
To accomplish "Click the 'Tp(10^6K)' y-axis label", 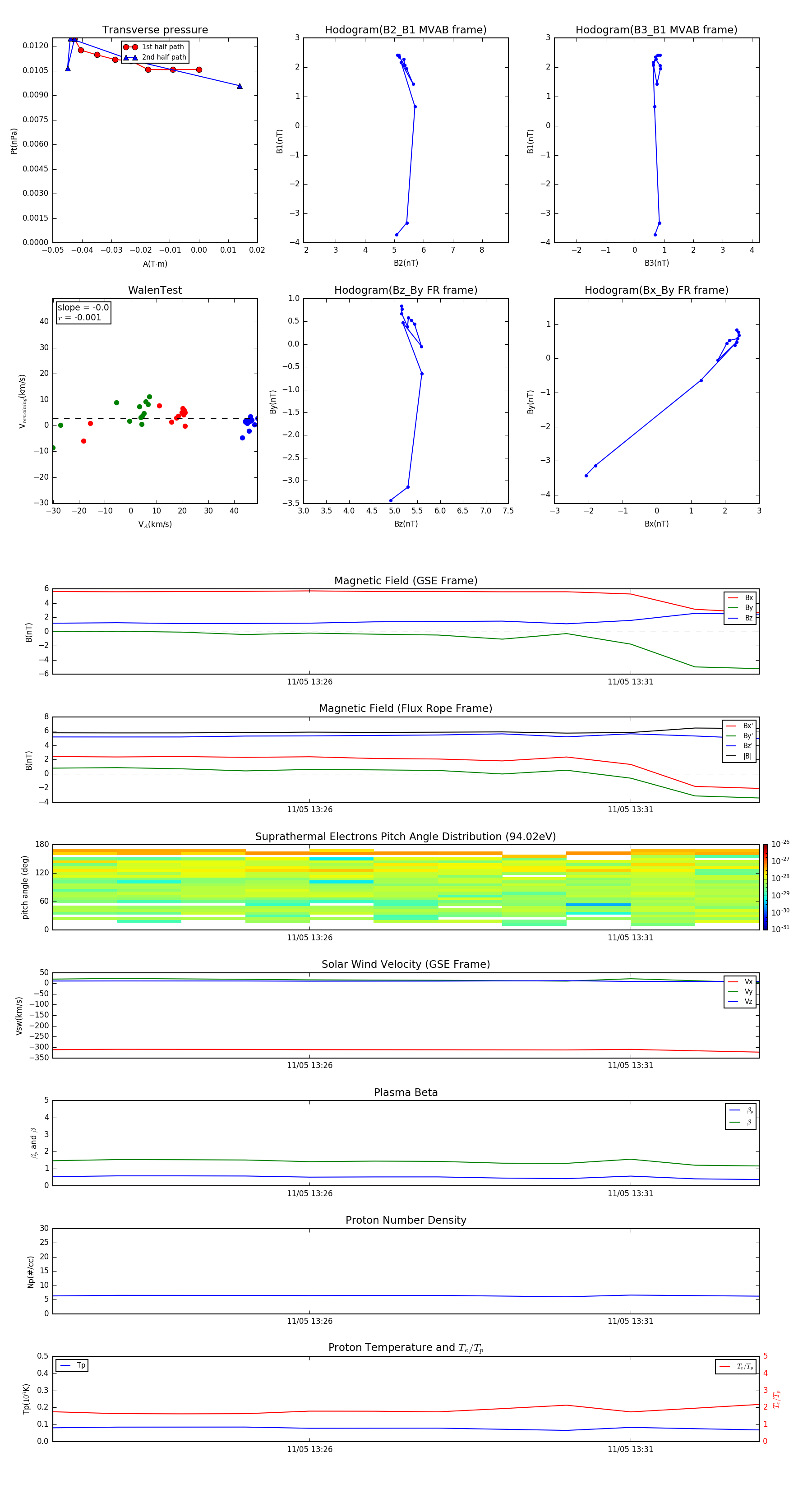I will [x=26, y=1399].
